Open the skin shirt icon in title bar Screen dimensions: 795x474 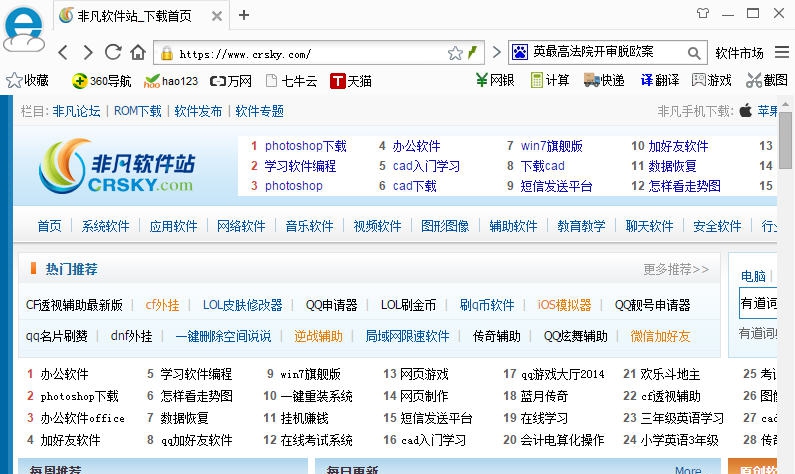703,14
